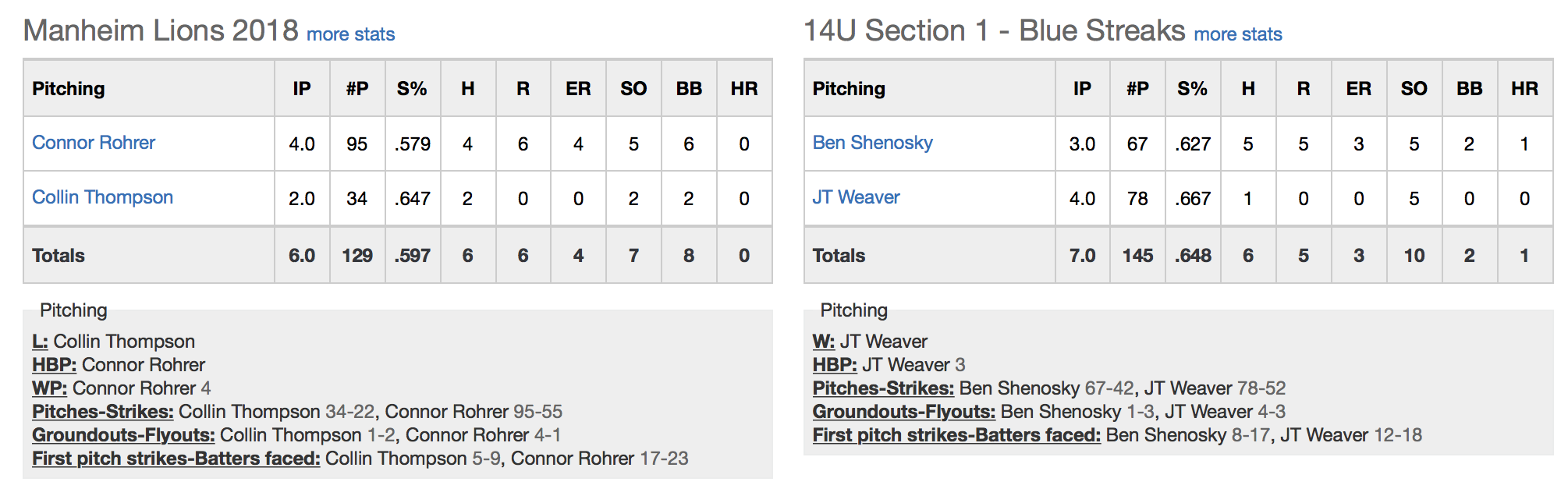Click more stats beside Blue Streaks
This screenshot has height=496, width=1568.
point(1237,34)
